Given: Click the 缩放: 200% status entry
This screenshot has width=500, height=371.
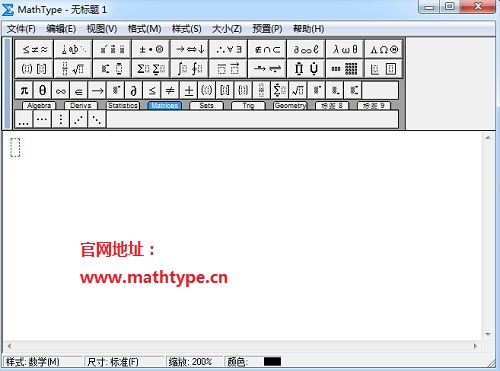Looking at the screenshot, I should coord(190,362).
